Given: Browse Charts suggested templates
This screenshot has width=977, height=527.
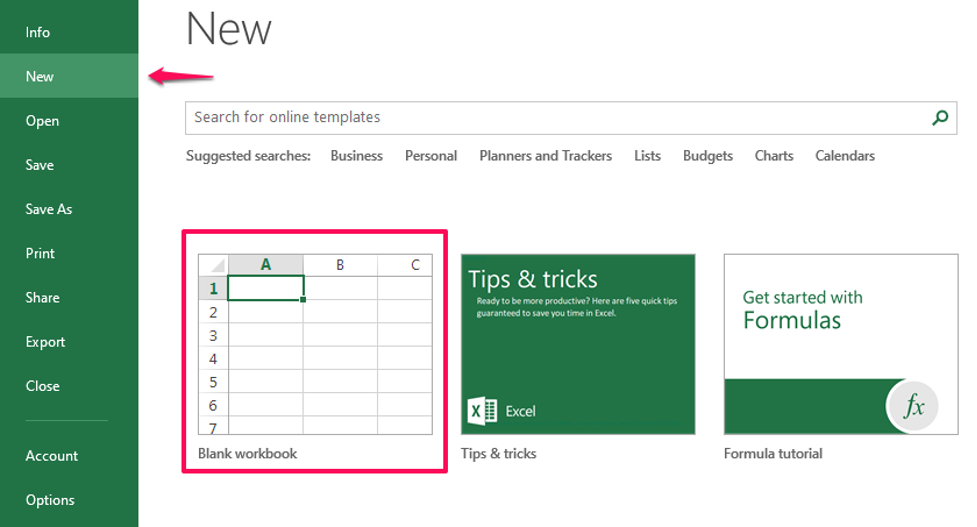Looking at the screenshot, I should click(x=774, y=156).
